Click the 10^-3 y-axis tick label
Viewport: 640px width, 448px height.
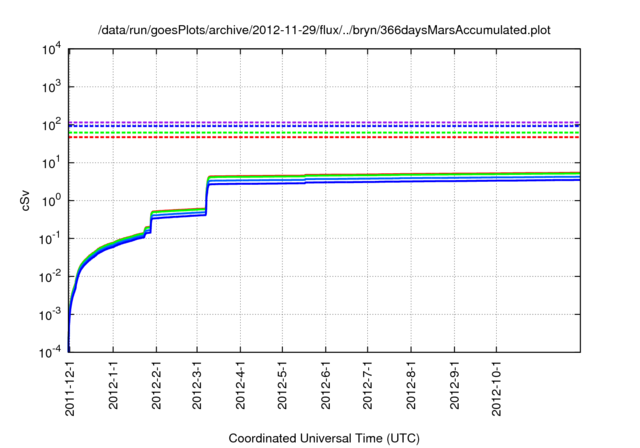click(50, 315)
